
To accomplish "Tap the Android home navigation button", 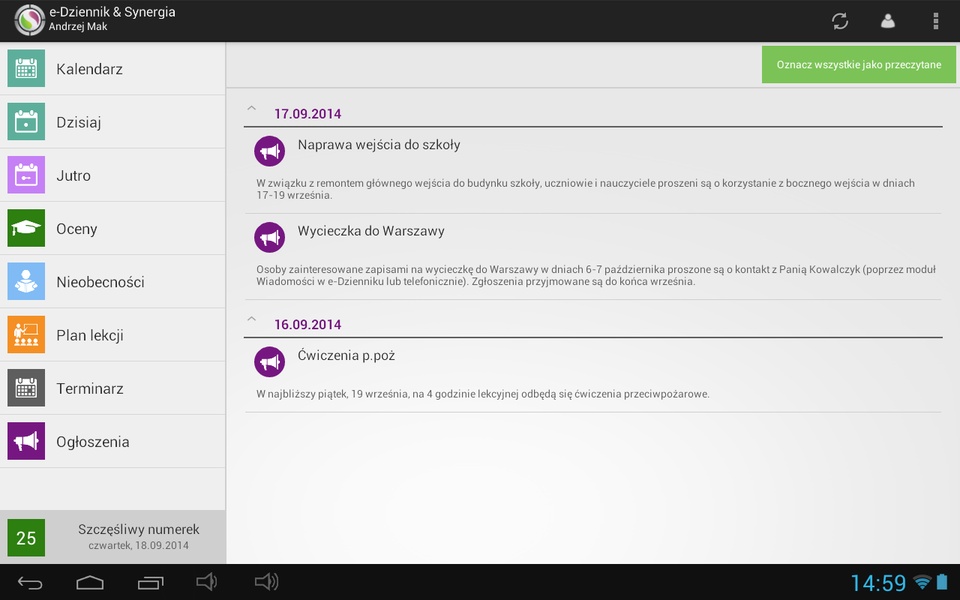I will click(89, 582).
